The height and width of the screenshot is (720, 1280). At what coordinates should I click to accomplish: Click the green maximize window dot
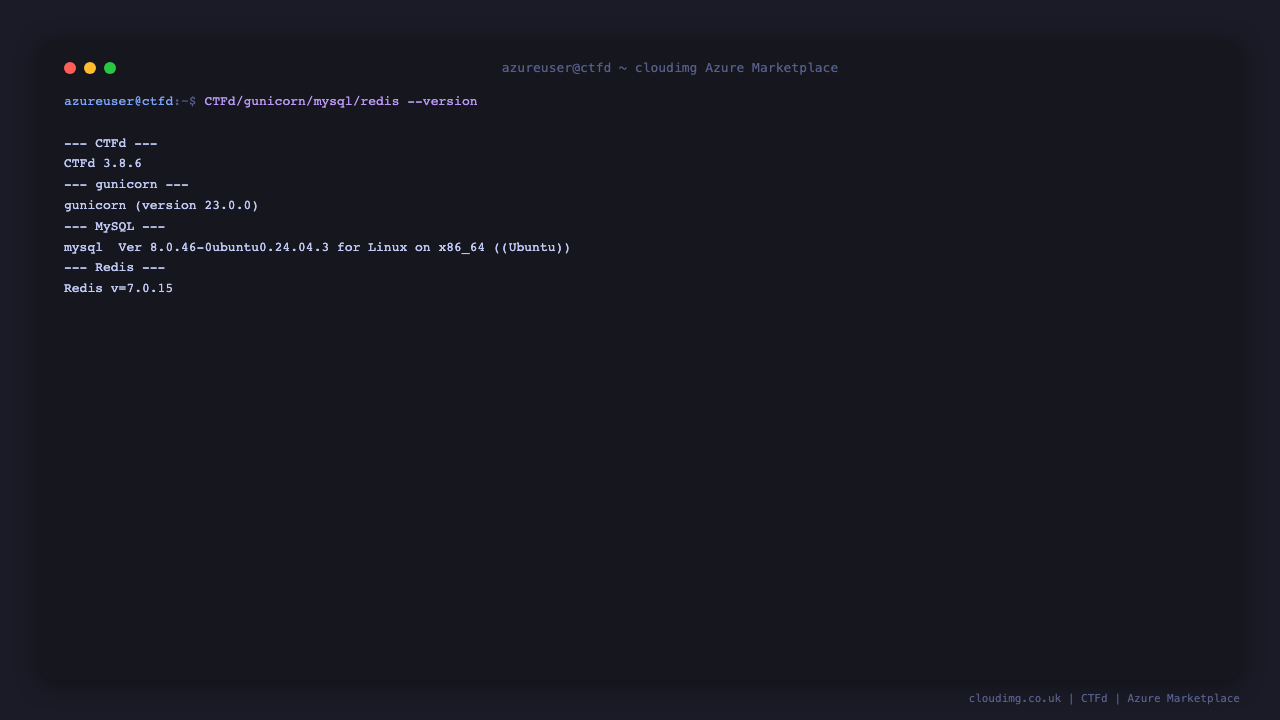110,68
